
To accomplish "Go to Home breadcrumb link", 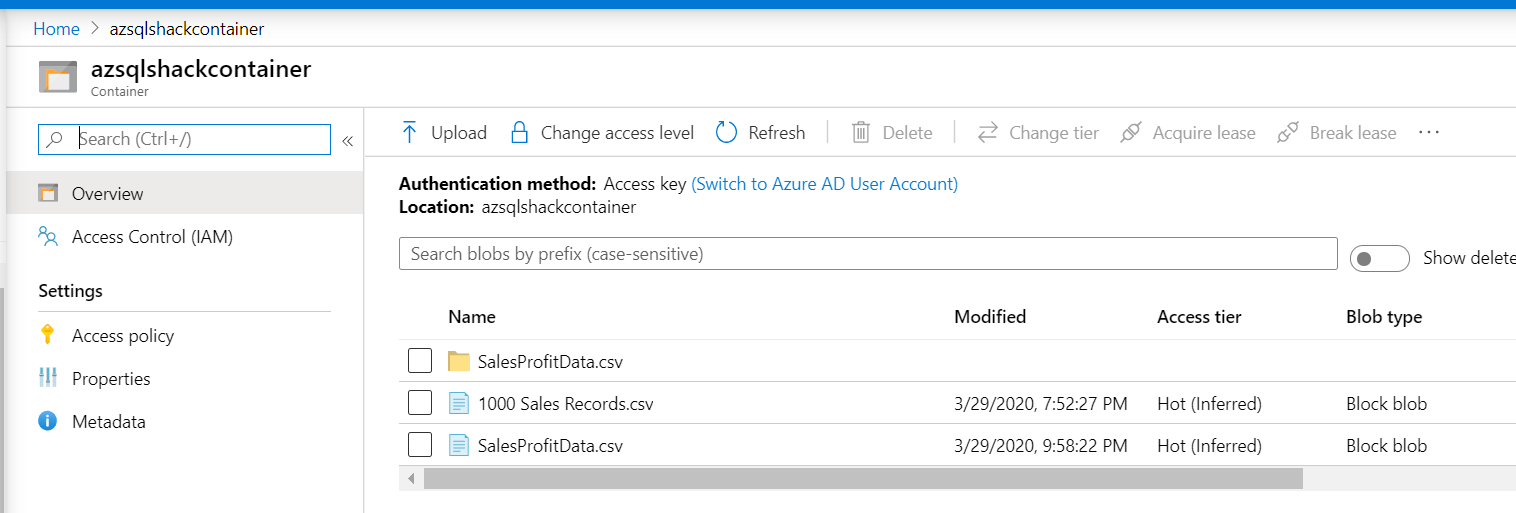I will [x=56, y=29].
